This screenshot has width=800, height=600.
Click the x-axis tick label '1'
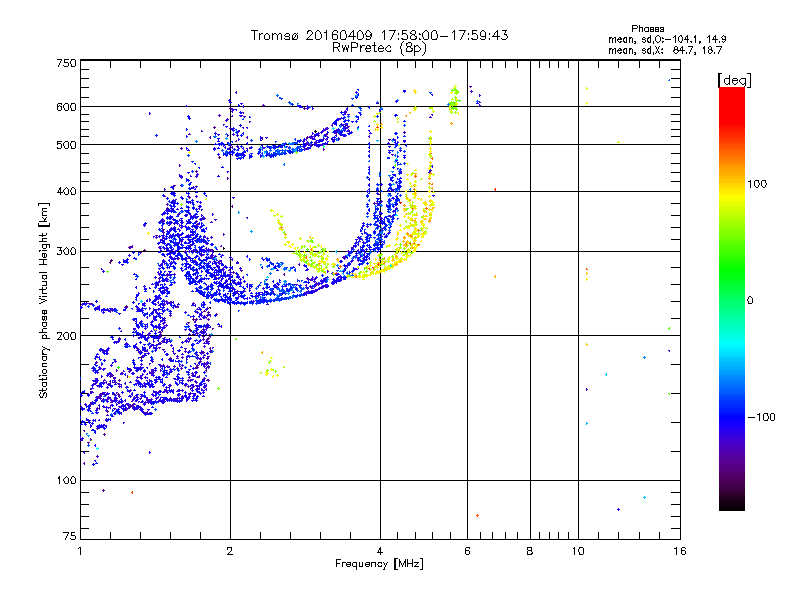point(80,551)
